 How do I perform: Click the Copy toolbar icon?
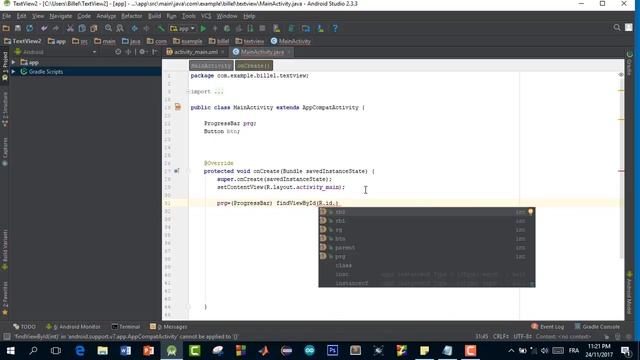tap(82, 28)
